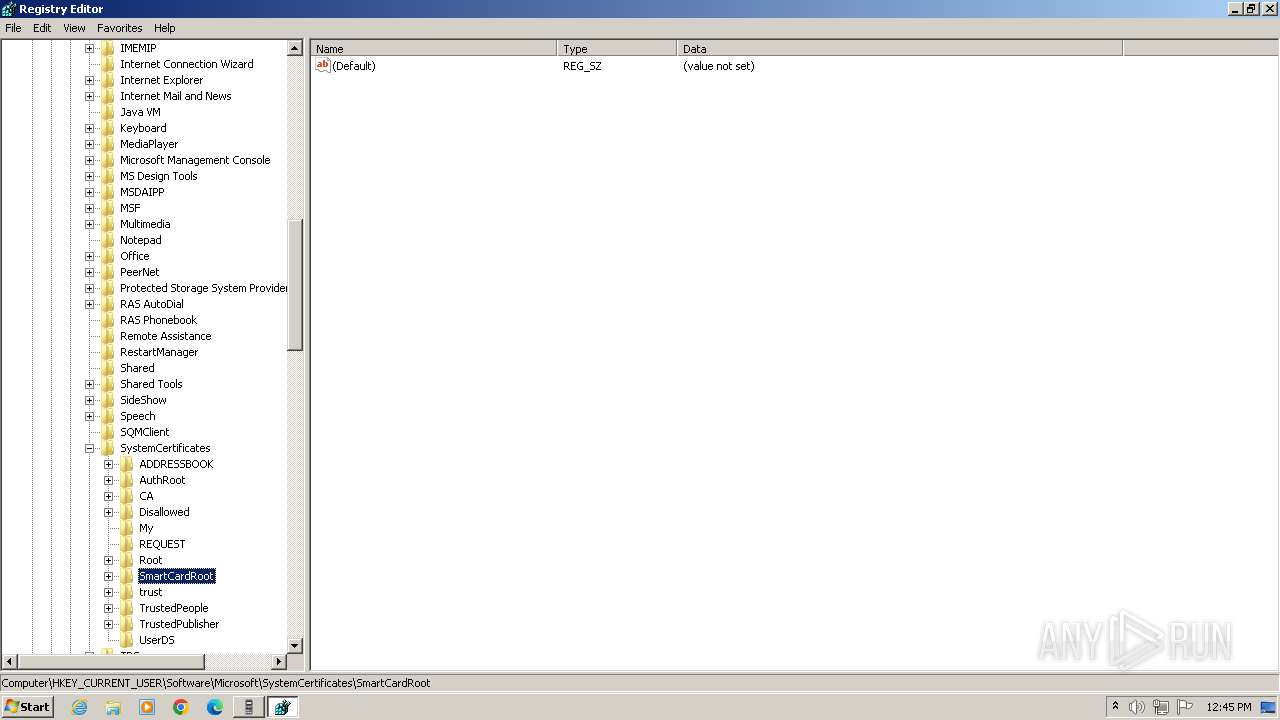The width and height of the screenshot is (1280, 720).
Task: Select the Internet Mail and News key
Action: click(x=175, y=96)
